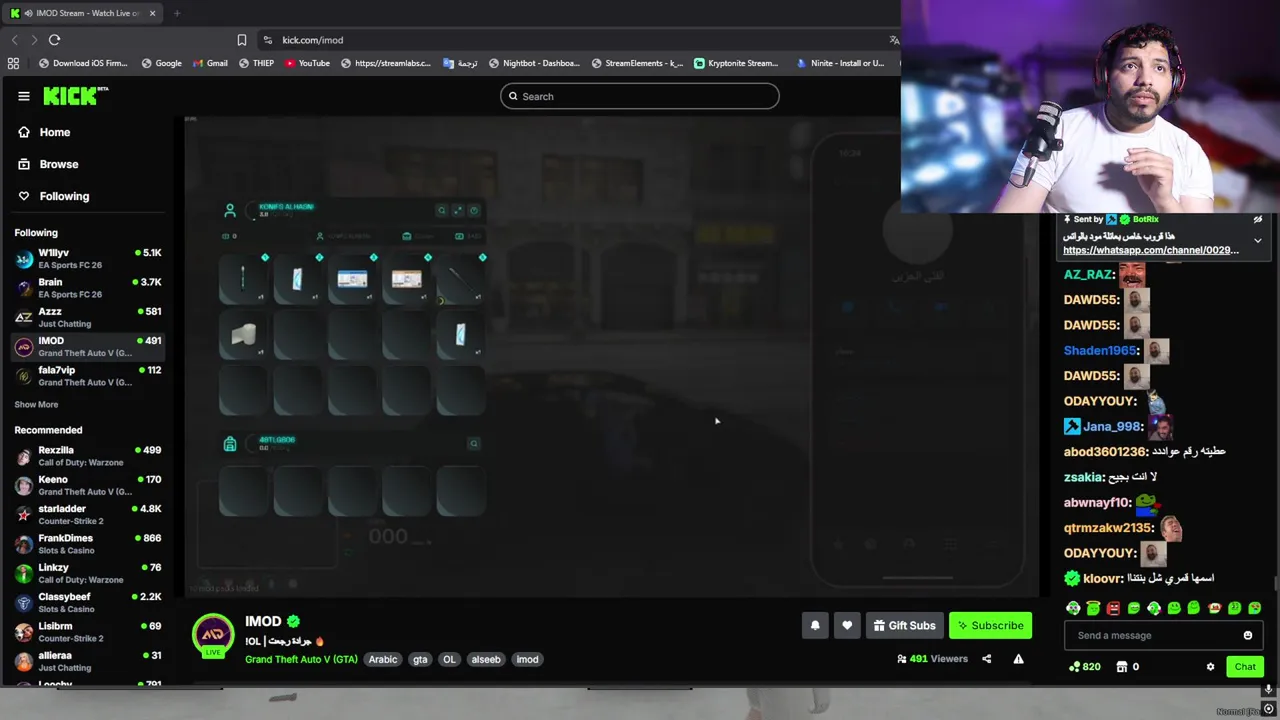Open channel points 820 balance
The height and width of the screenshot is (720, 1280).
[x=1085, y=667]
